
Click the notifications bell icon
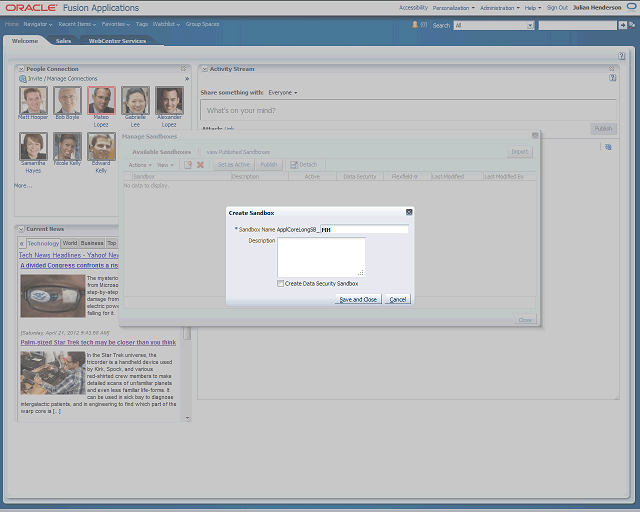point(415,25)
